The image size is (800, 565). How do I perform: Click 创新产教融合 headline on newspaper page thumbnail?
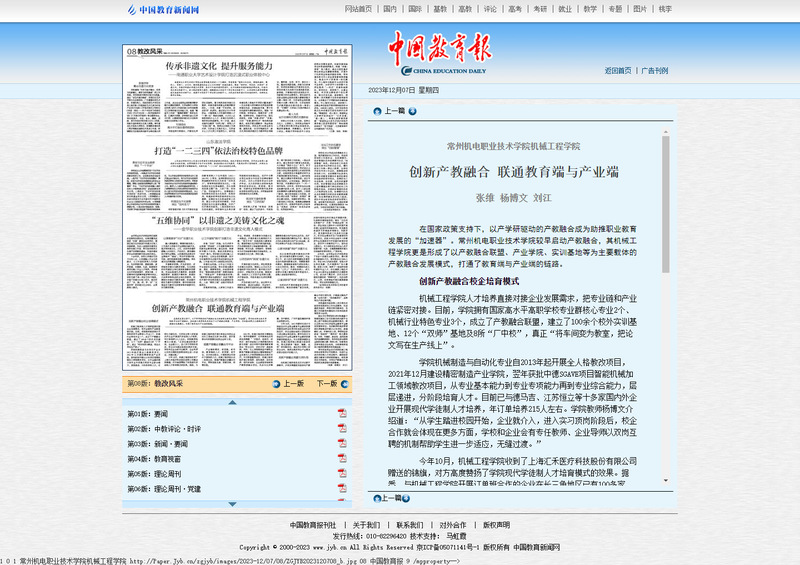click(x=217, y=309)
